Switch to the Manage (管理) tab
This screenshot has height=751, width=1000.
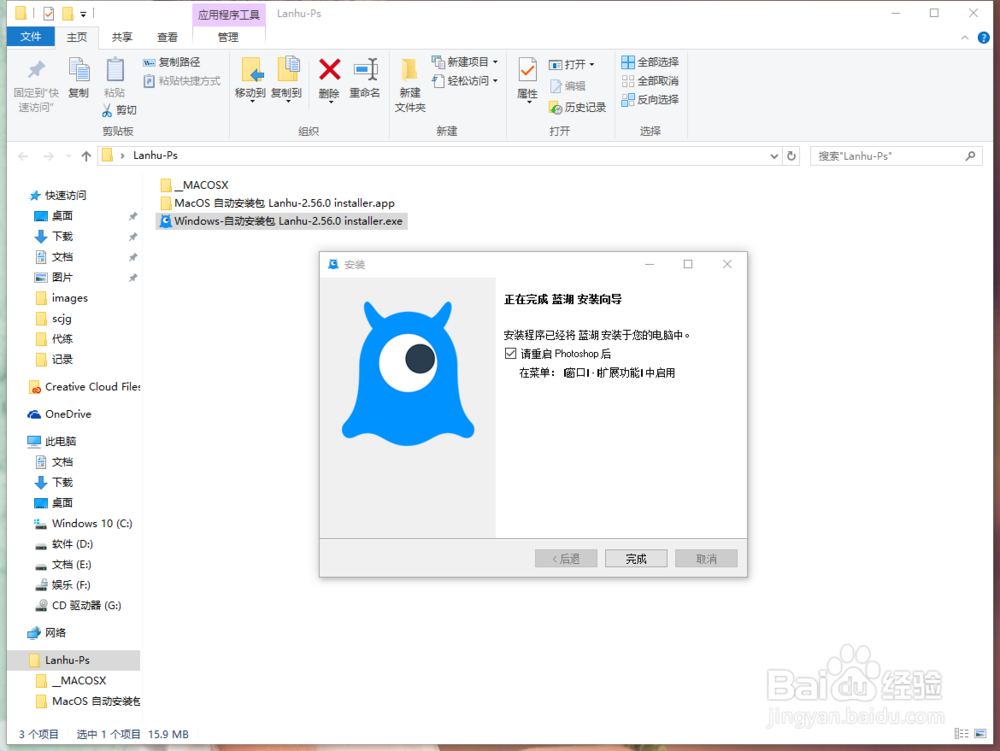pos(228,37)
